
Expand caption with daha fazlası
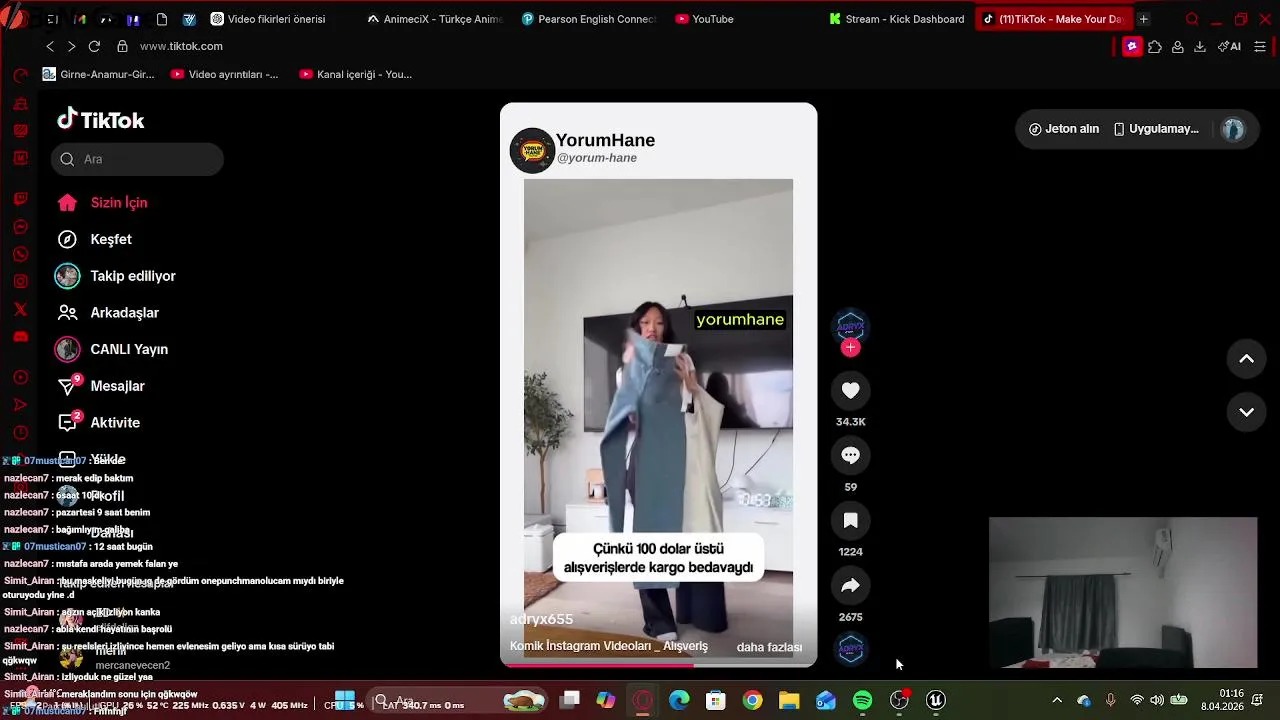769,647
